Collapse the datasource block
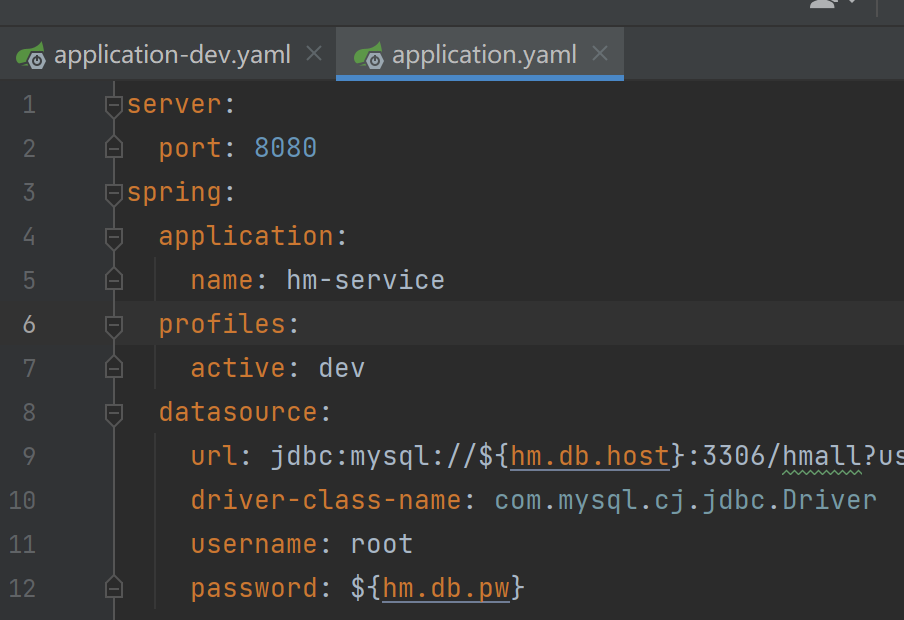The height and width of the screenshot is (620, 904). point(112,412)
